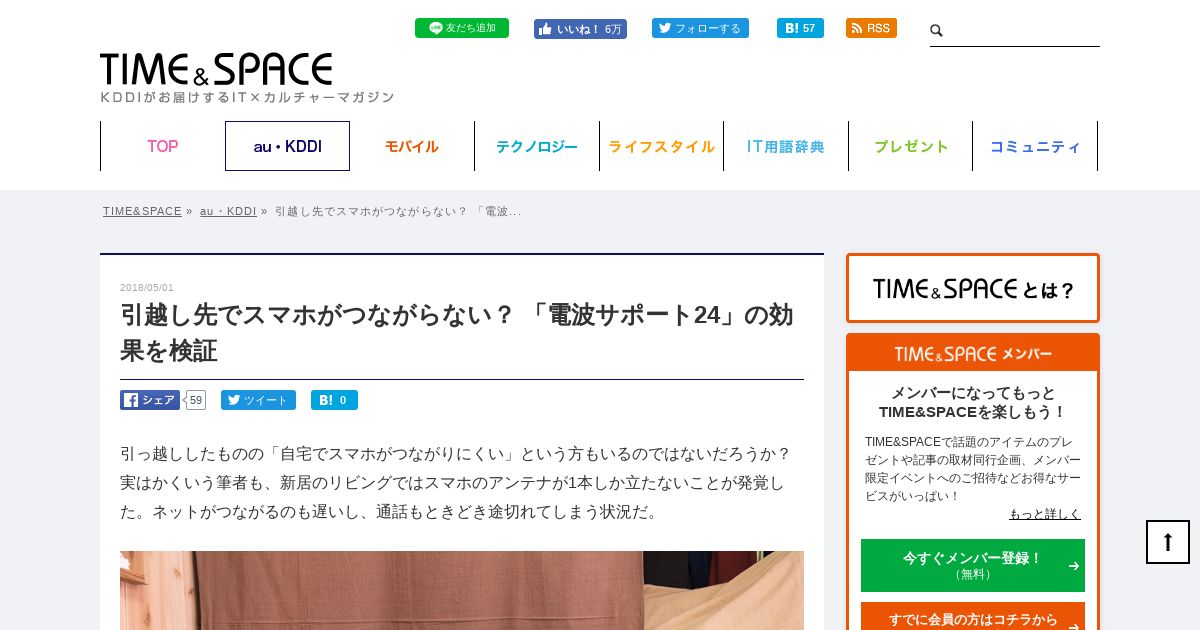Image resolution: width=1200 pixels, height=630 pixels.
Task: Open the テクノロジー navigation tab
Action: point(537,146)
